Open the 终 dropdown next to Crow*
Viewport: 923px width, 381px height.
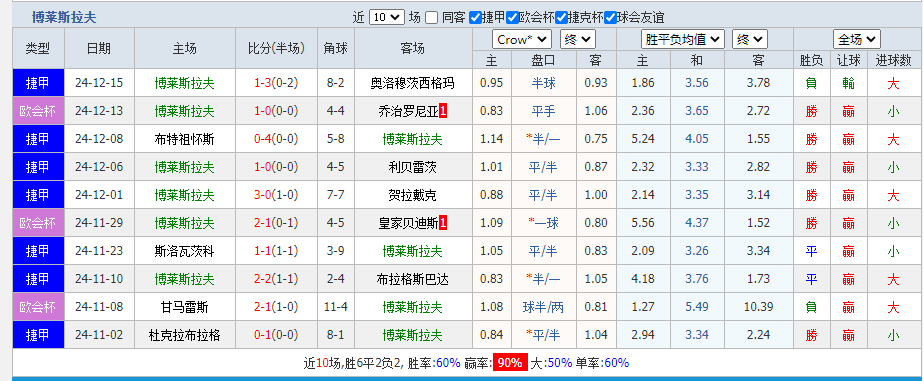(x=578, y=39)
